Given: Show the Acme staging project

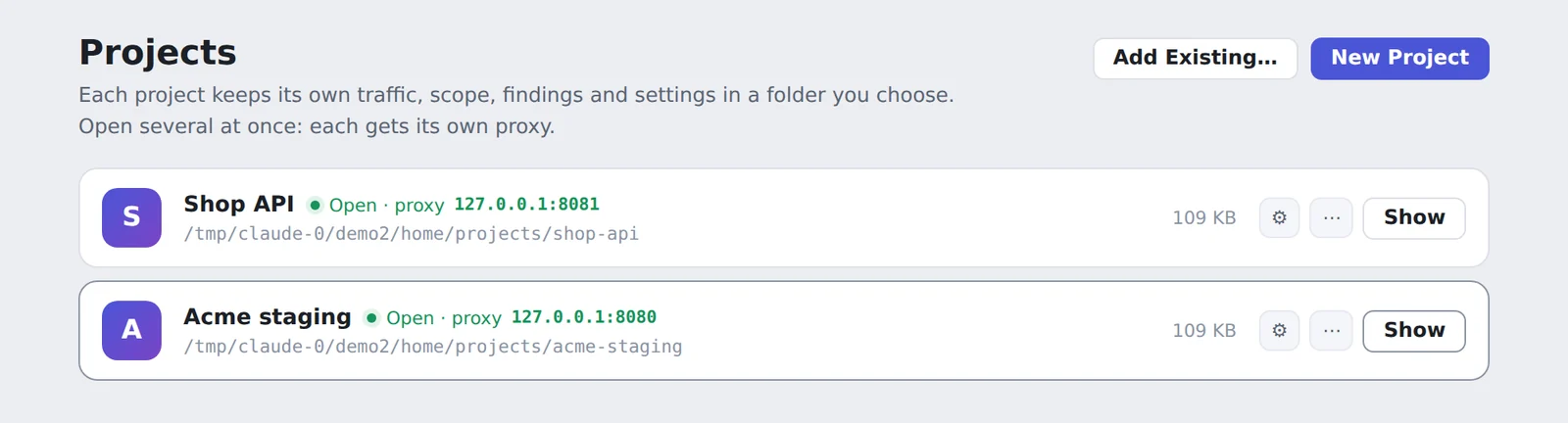Looking at the screenshot, I should 1414,330.
